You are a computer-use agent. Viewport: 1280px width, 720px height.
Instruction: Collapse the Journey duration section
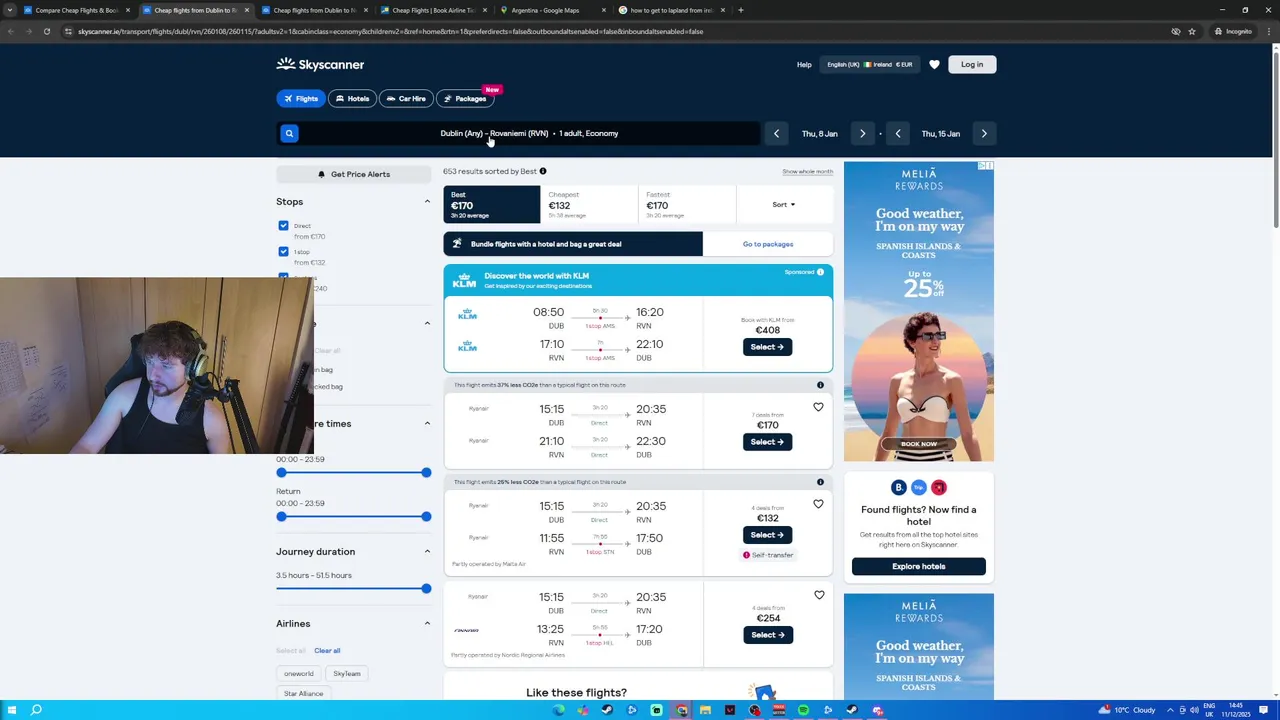(x=427, y=551)
